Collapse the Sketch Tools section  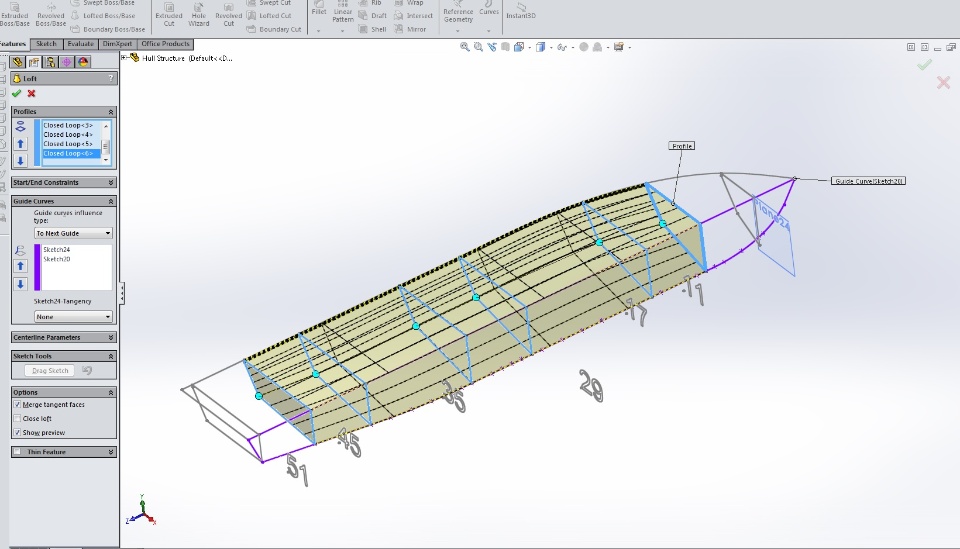tap(111, 356)
